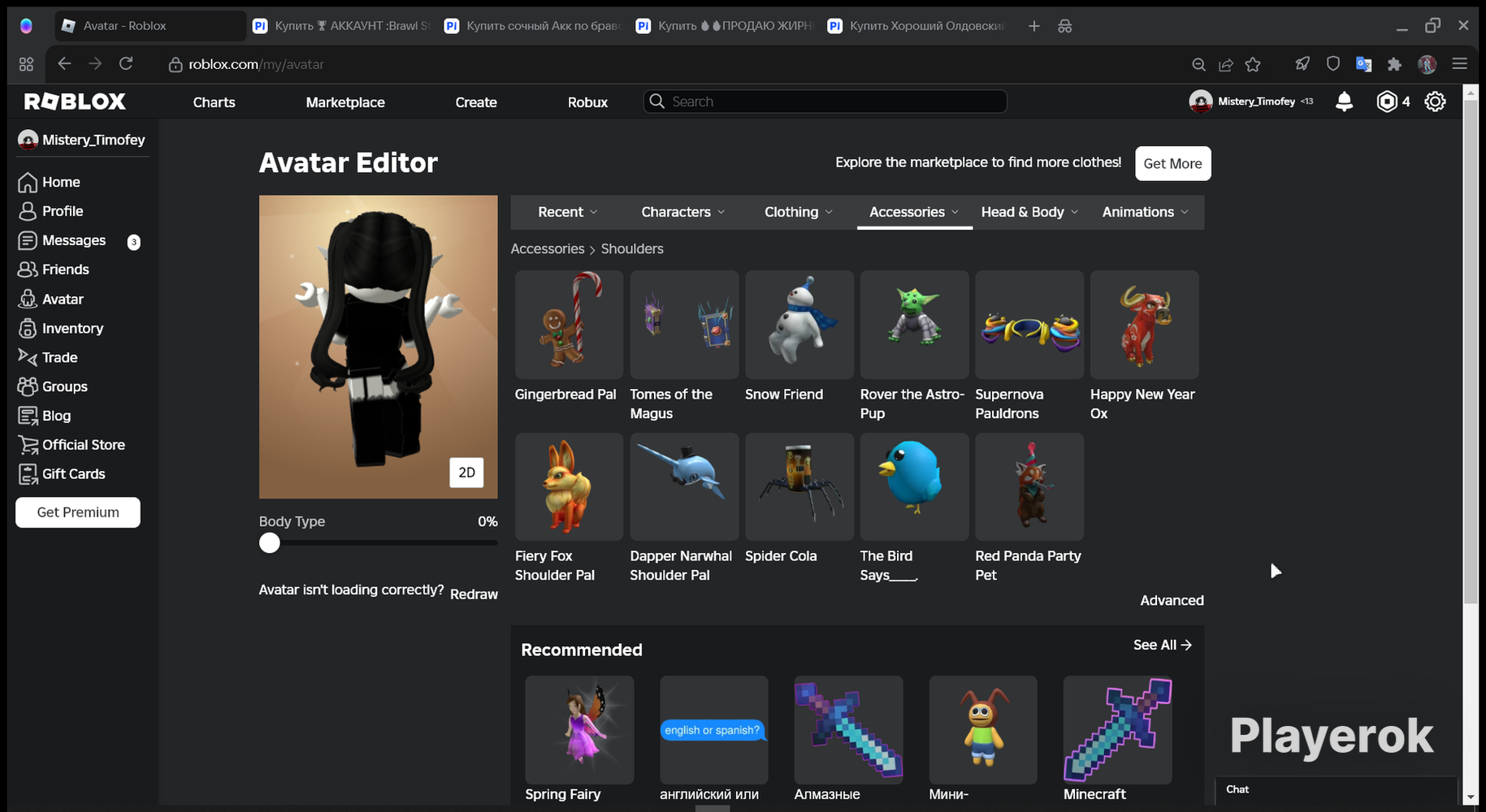Switch avatar preview to 2D
This screenshot has height=812, width=1486.
coord(466,473)
